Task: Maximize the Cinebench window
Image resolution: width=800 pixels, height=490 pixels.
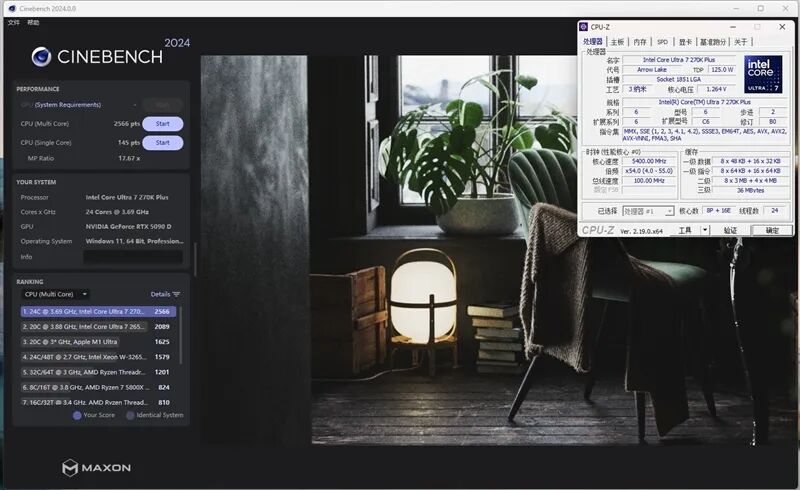Action: (760, 8)
